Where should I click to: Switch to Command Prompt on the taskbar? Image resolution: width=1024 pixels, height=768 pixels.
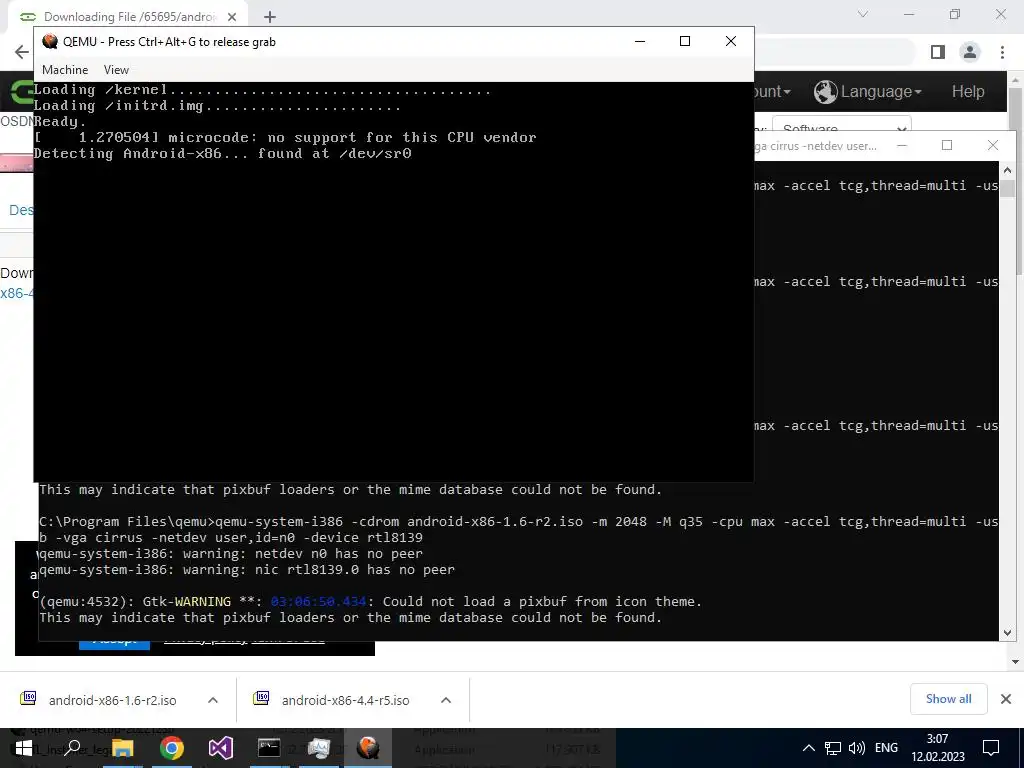tap(269, 748)
